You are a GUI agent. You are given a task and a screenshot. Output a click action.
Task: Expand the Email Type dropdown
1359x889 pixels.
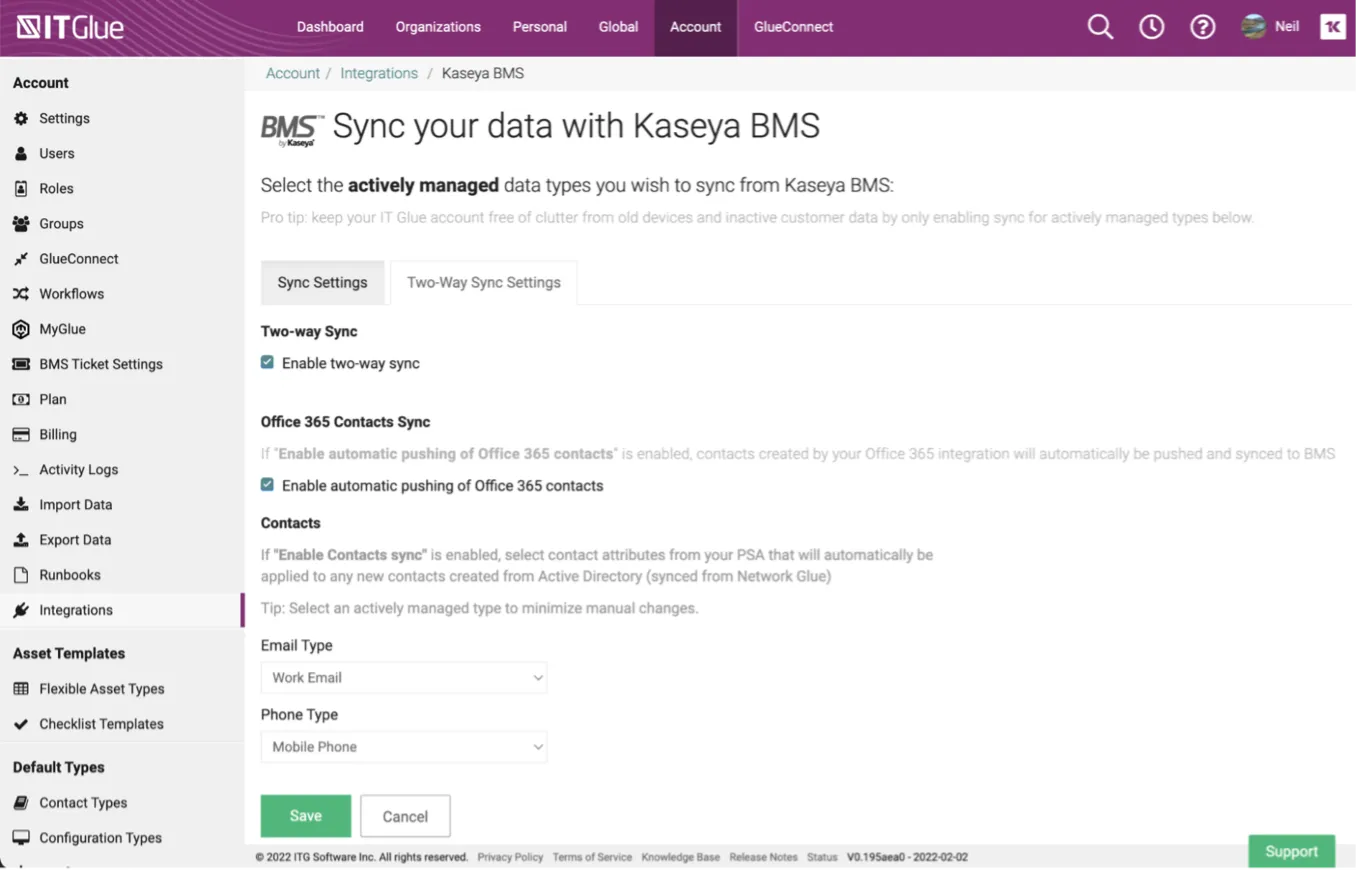403,677
